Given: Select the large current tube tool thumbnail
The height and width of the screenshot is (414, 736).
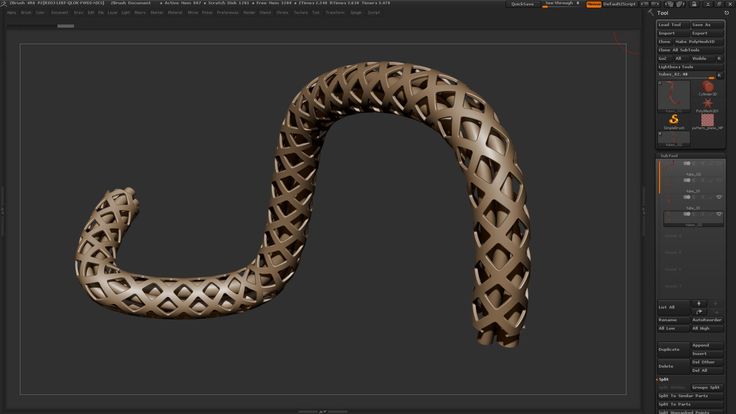Looking at the screenshot, I should coord(674,96).
